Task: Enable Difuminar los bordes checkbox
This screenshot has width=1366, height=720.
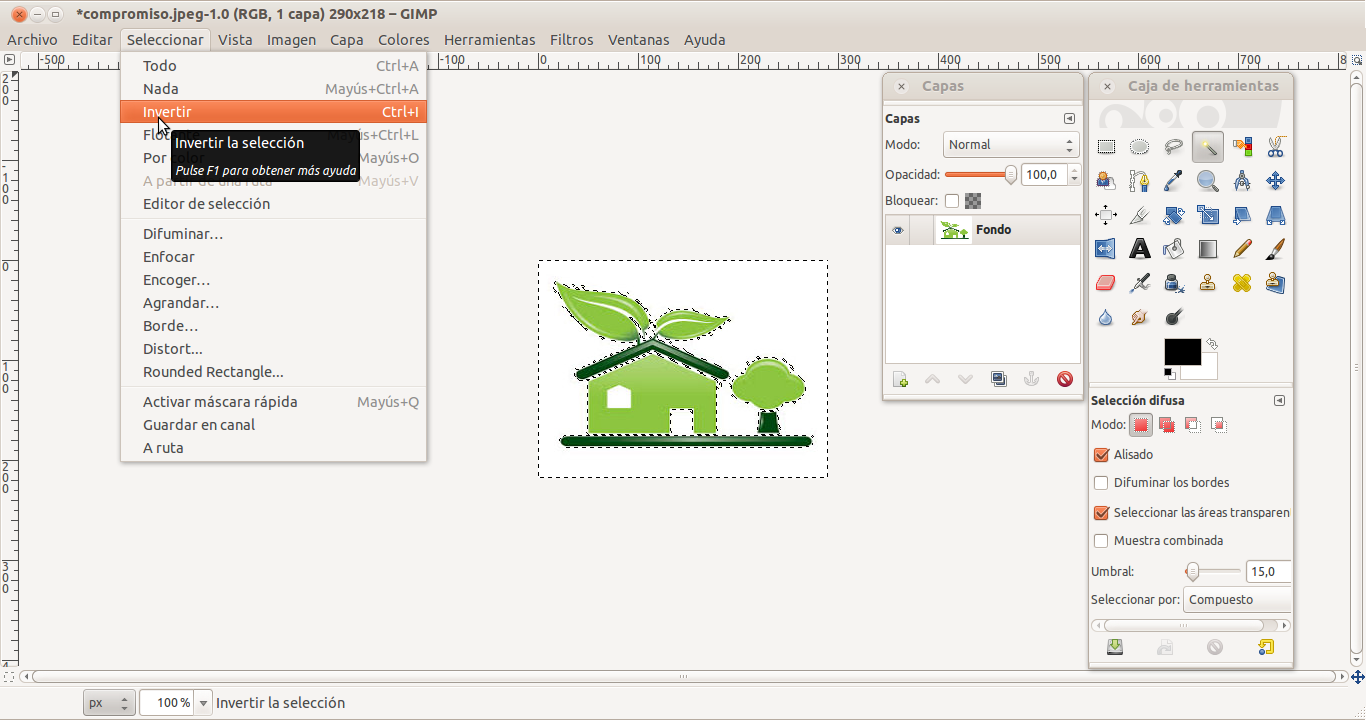Action: (x=1102, y=483)
